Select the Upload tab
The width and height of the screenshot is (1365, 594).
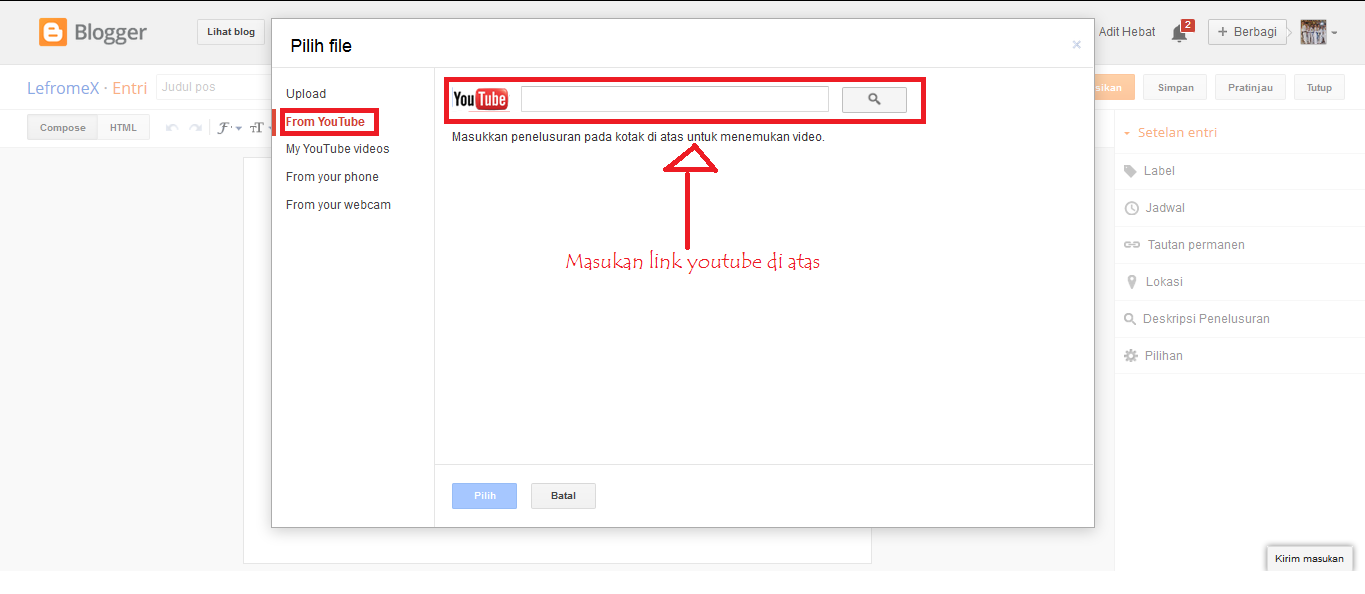pyautogui.click(x=306, y=94)
